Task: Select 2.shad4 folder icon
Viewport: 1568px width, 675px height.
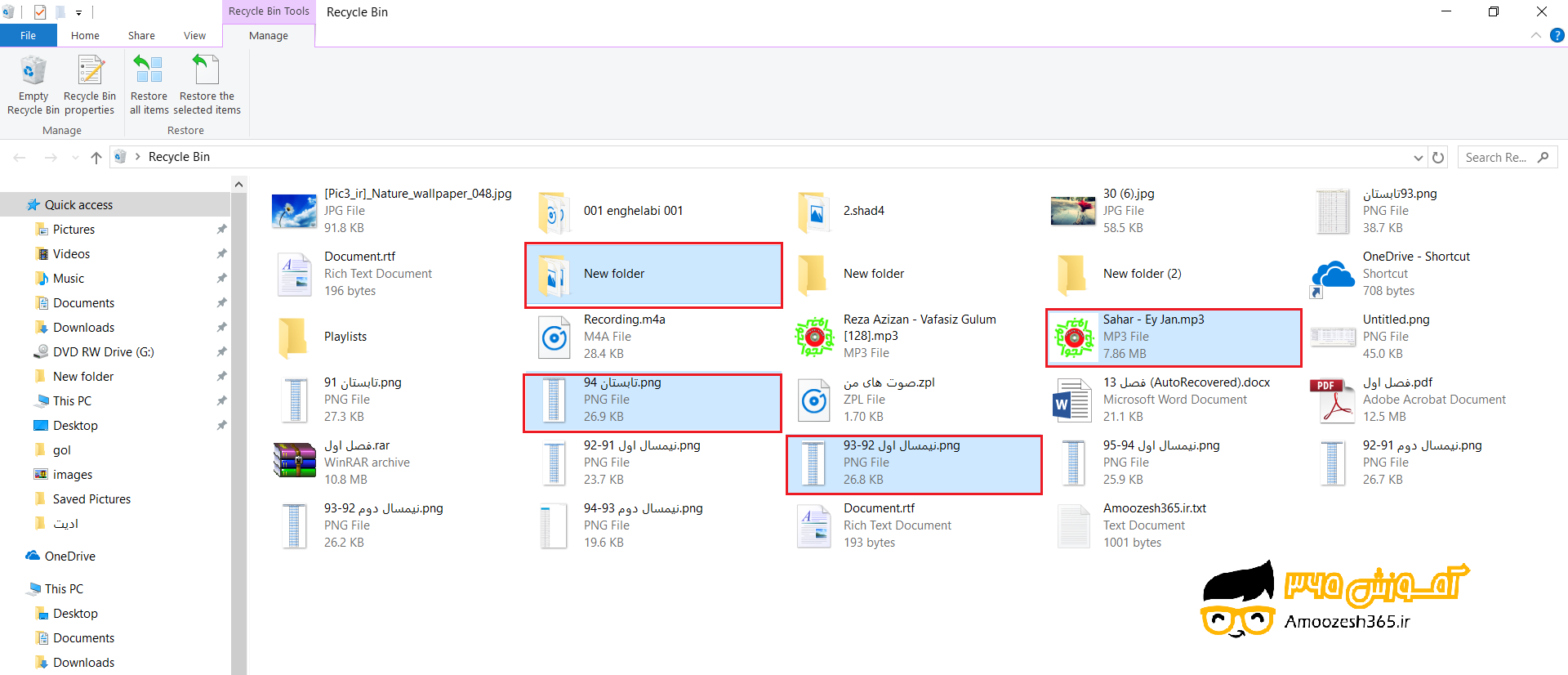Action: coord(814,212)
